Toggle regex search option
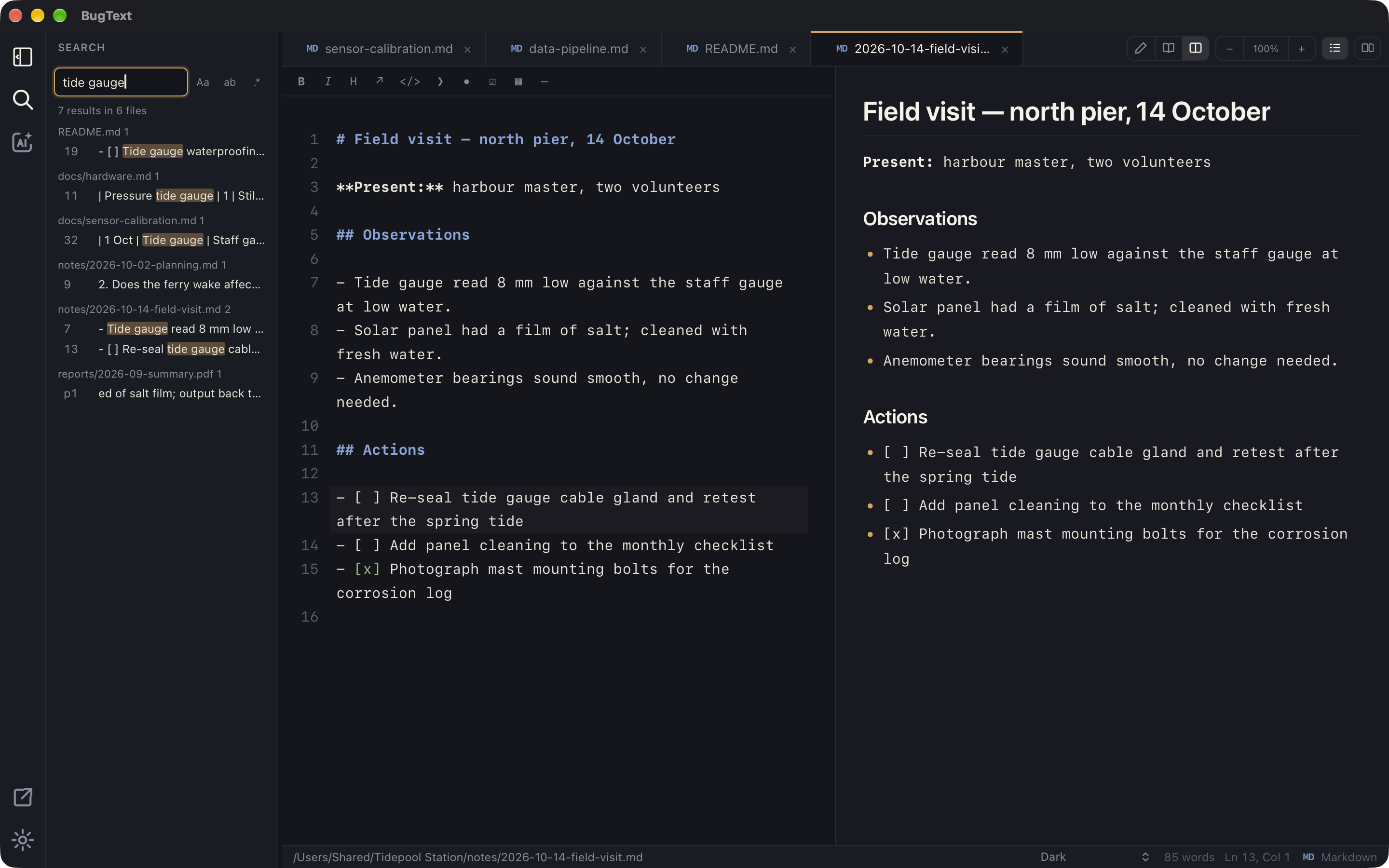 (x=257, y=82)
